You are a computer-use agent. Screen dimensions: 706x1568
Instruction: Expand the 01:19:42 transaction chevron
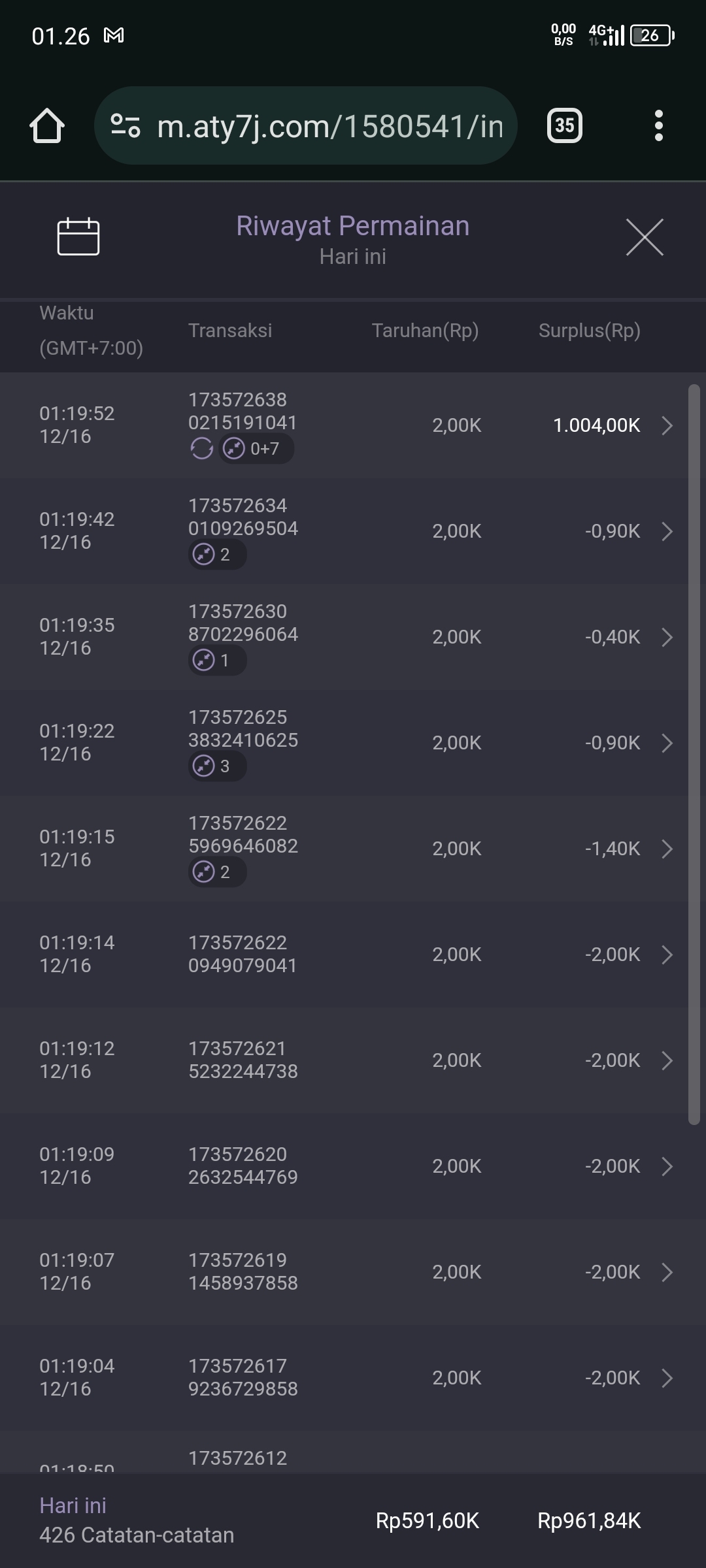point(667,531)
